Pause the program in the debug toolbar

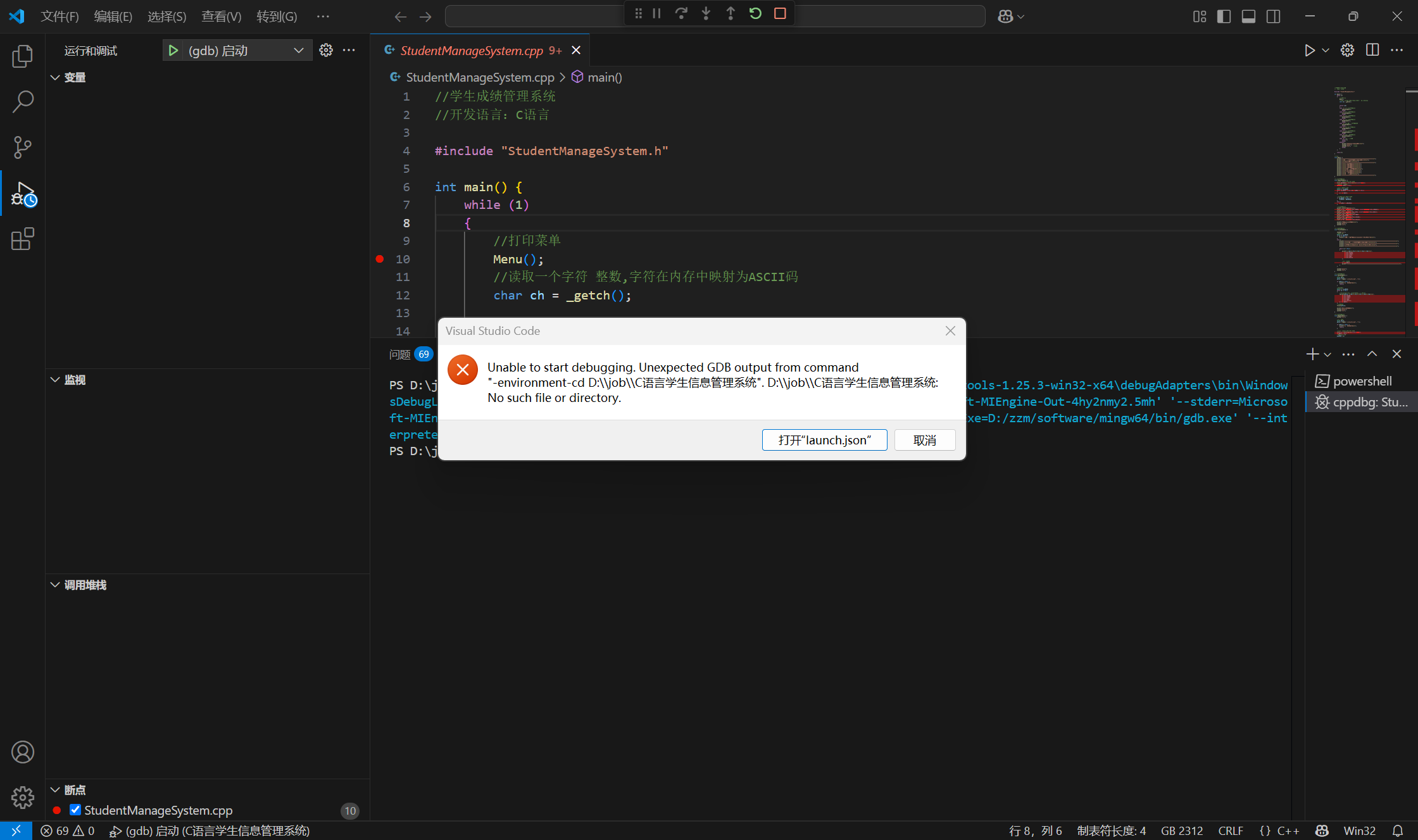pyautogui.click(x=656, y=13)
